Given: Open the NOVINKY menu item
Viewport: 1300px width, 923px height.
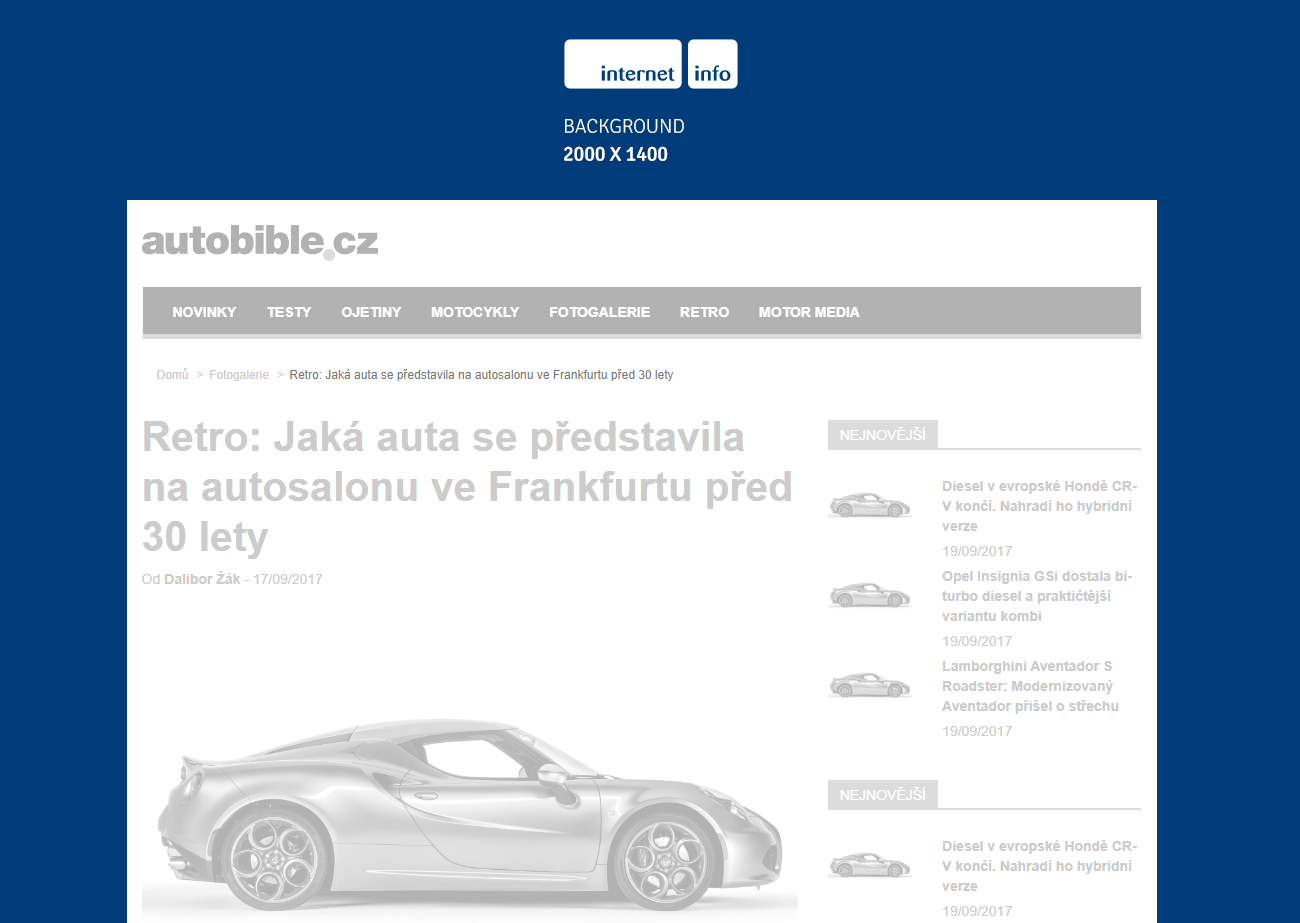Looking at the screenshot, I should [204, 312].
